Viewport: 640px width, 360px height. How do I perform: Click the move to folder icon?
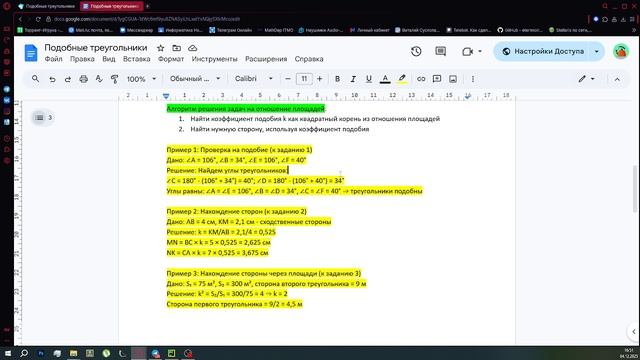tap(176, 48)
